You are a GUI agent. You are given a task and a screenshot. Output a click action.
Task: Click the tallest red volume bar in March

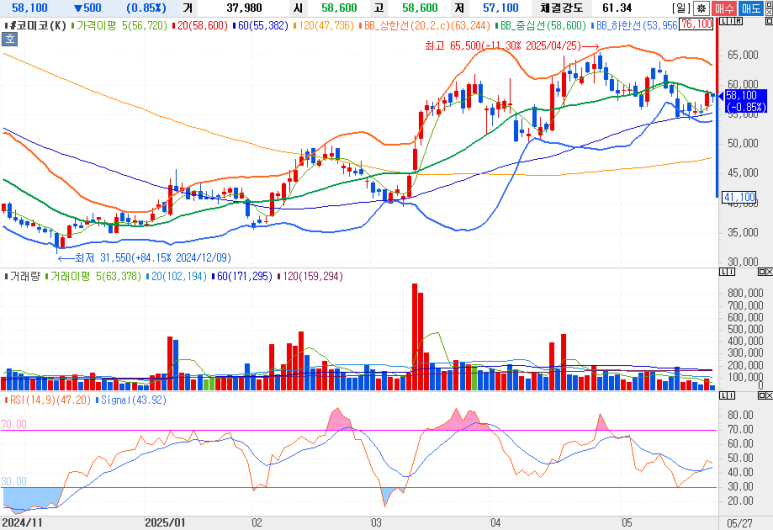[x=415, y=337]
